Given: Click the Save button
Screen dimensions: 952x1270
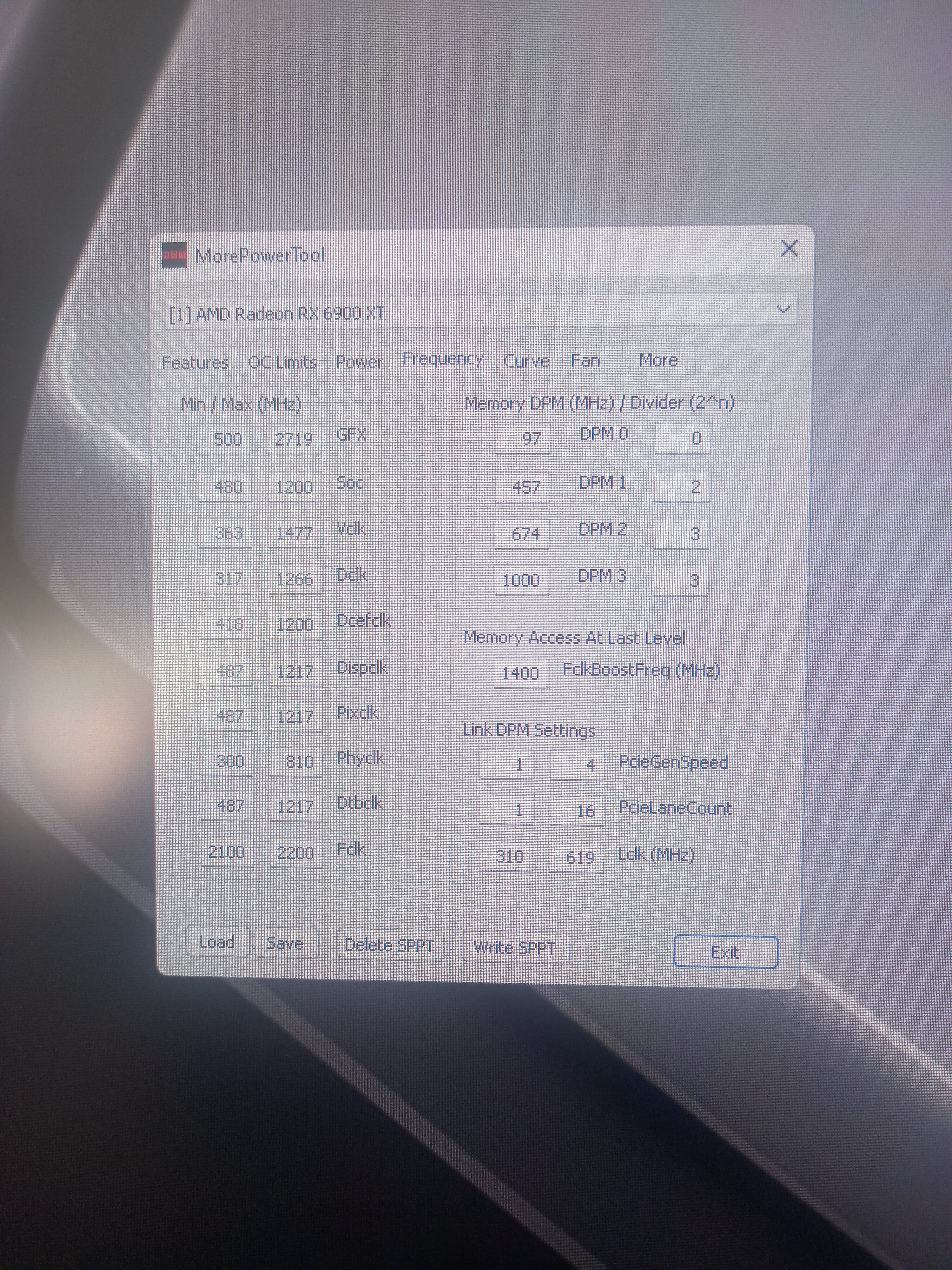Looking at the screenshot, I should coord(285,943).
